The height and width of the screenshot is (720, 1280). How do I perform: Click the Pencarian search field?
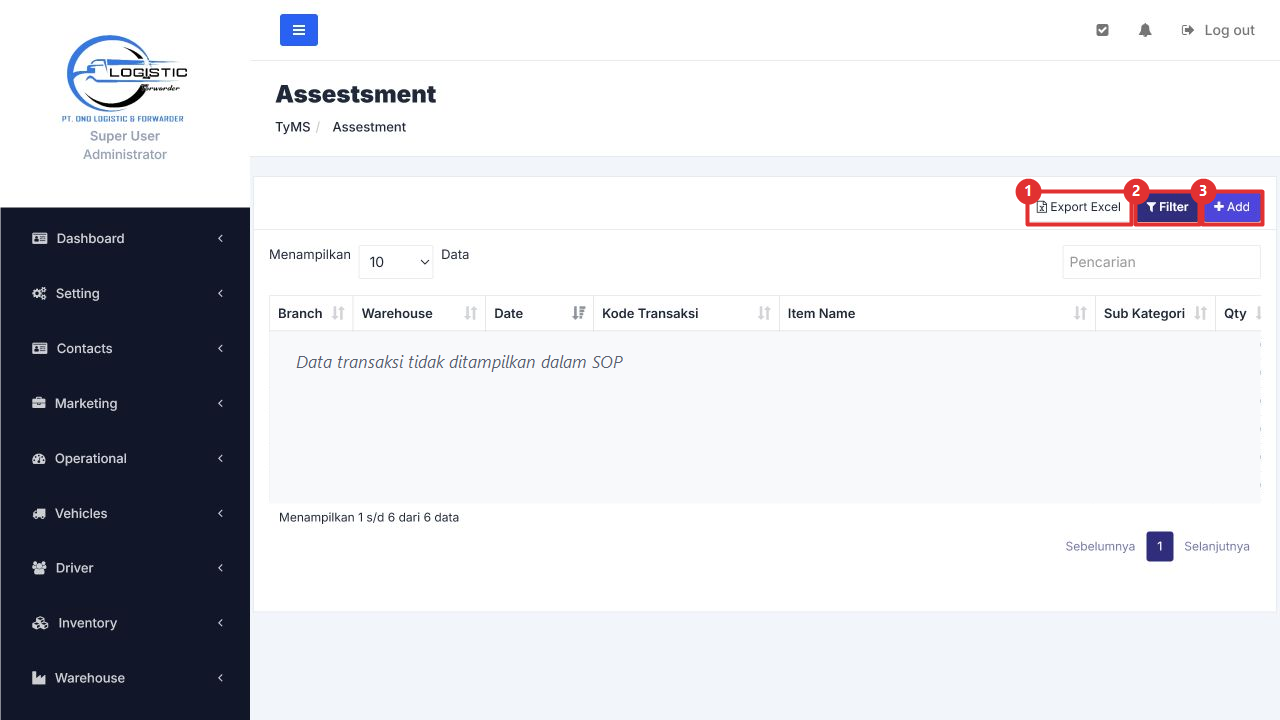pyautogui.click(x=1161, y=262)
